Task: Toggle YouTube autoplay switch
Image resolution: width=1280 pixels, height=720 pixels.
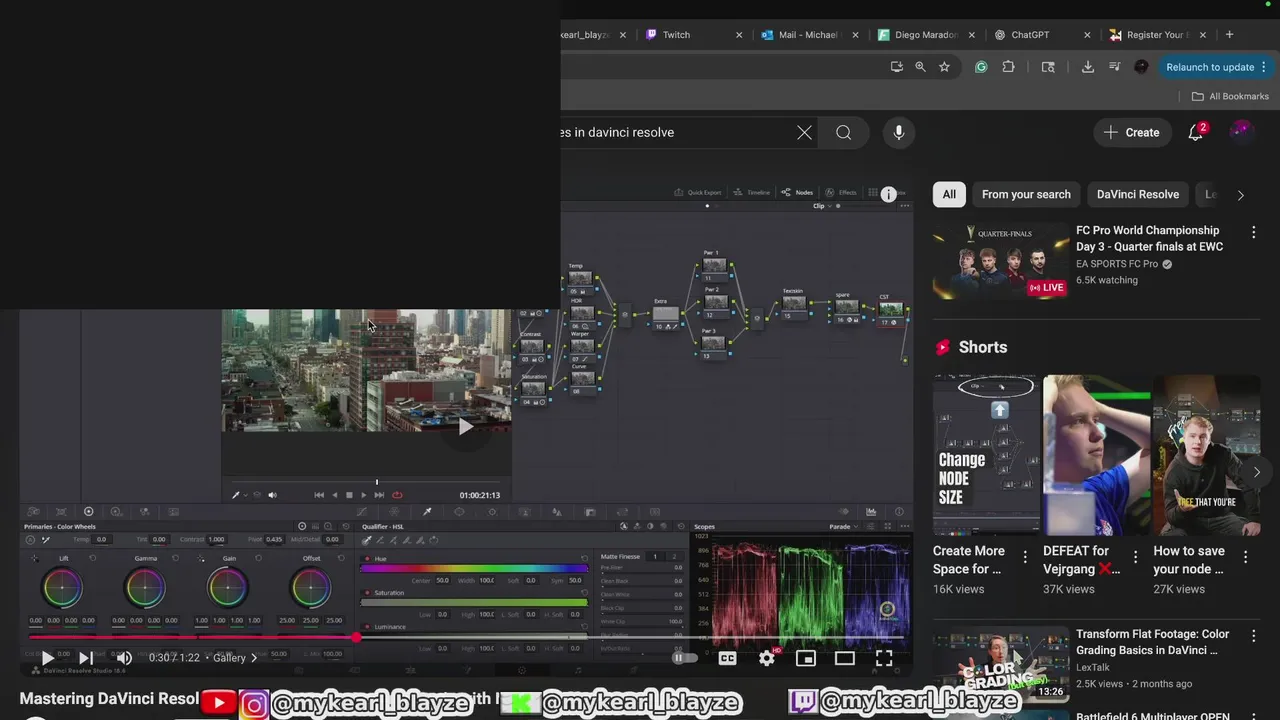Action: click(x=684, y=658)
